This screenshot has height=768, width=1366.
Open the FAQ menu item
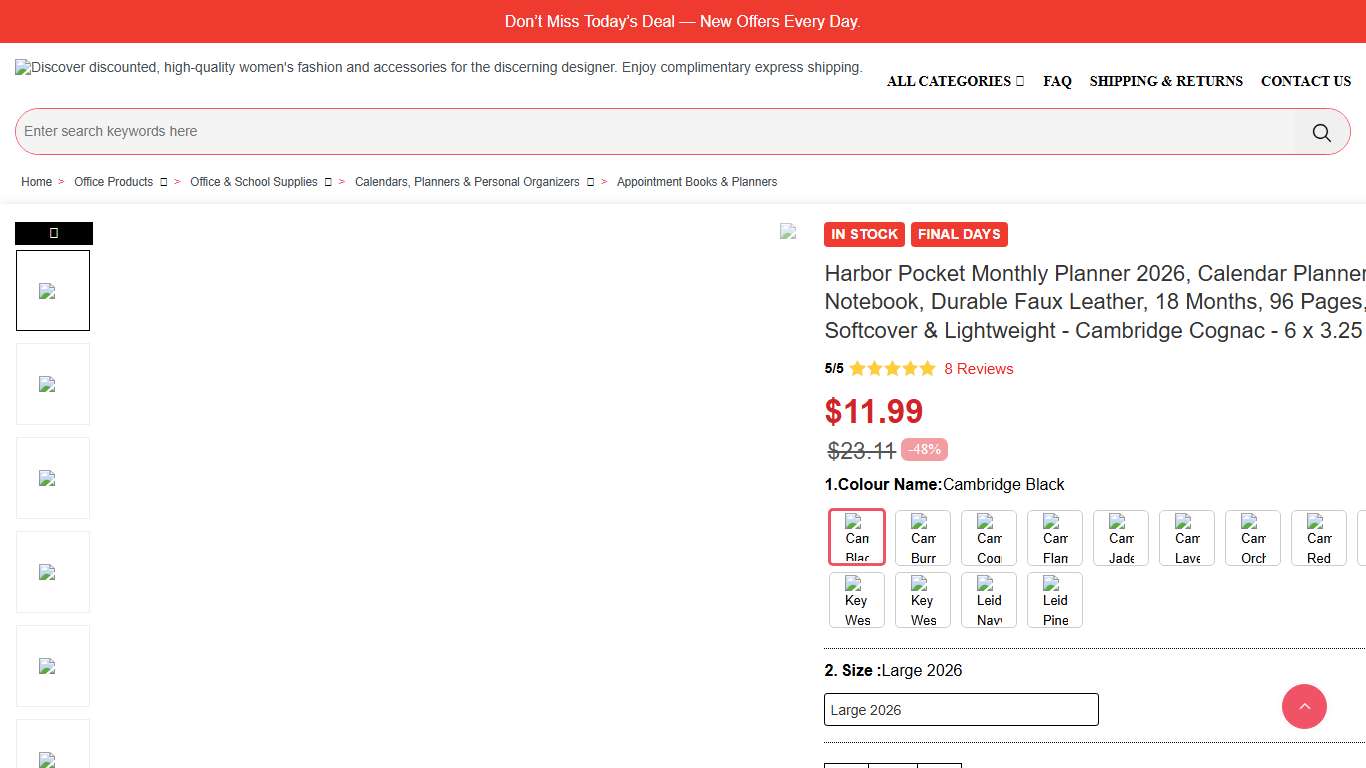(1057, 81)
